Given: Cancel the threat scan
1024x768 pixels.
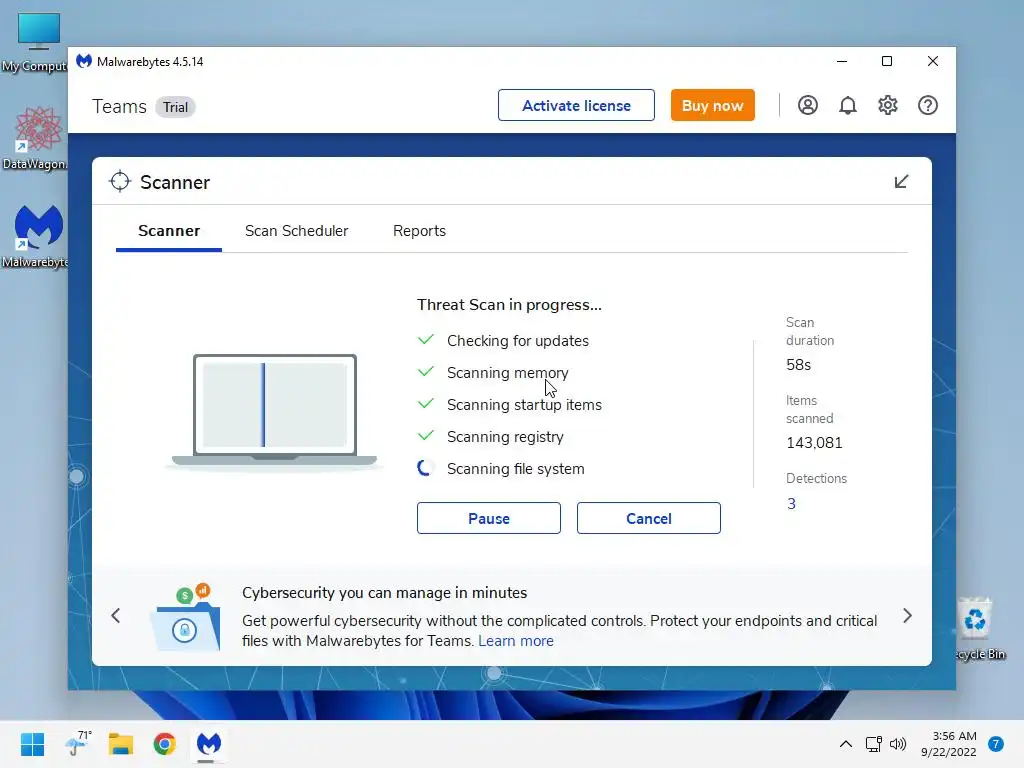Looking at the screenshot, I should tap(648, 518).
